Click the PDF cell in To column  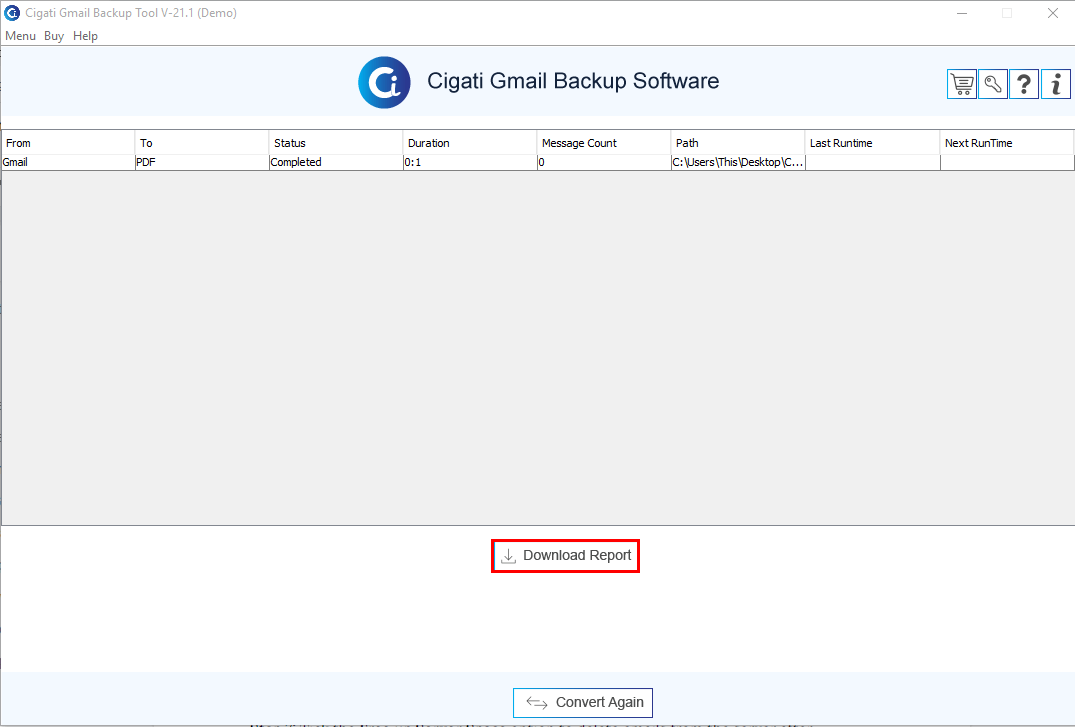(x=202, y=163)
